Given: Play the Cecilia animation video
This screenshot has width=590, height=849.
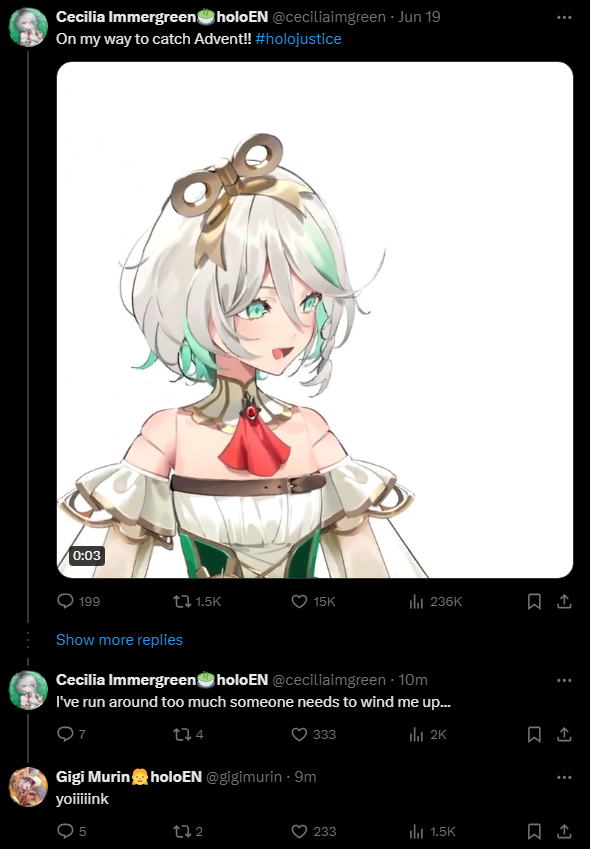Looking at the screenshot, I should point(314,320).
